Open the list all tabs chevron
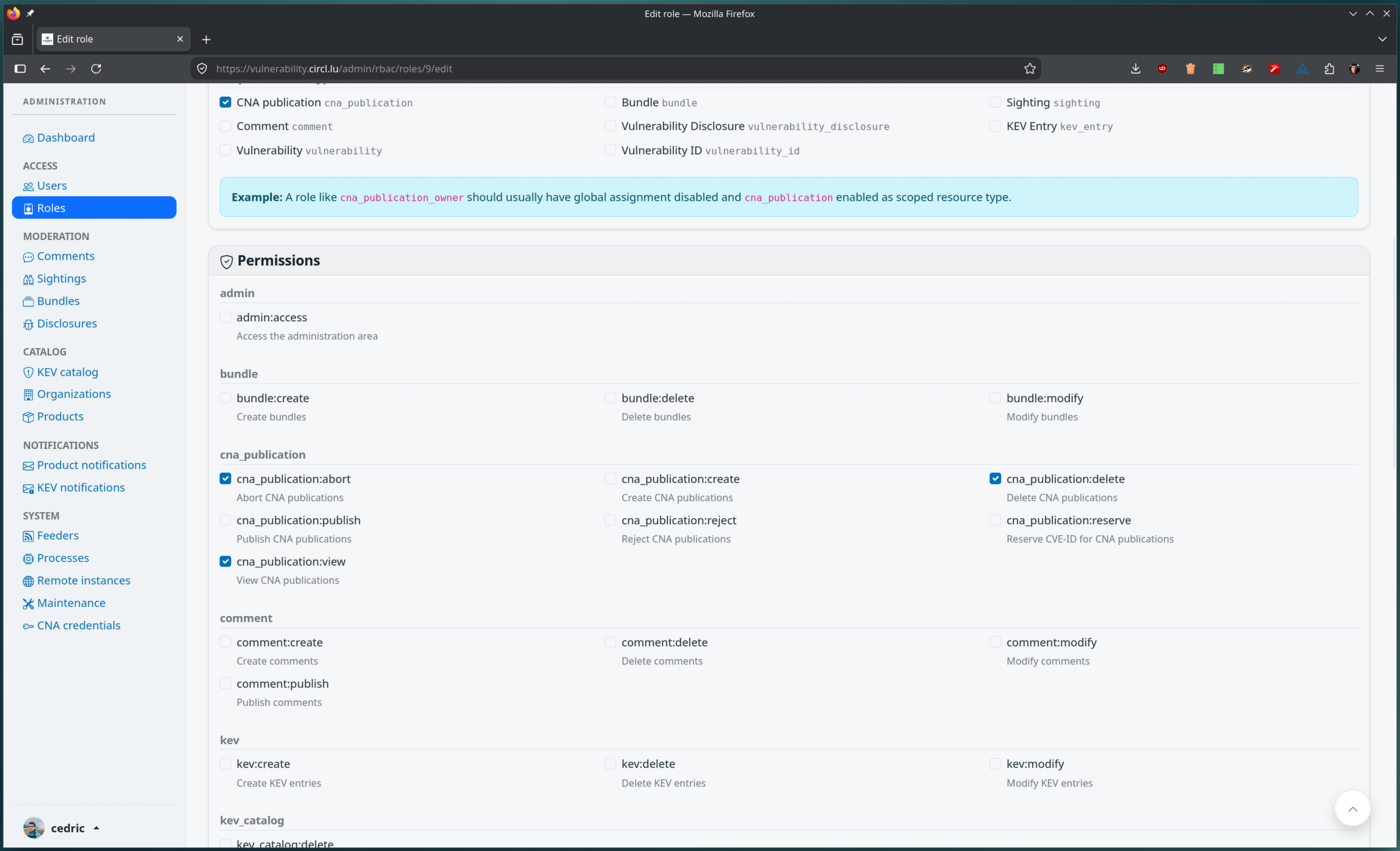 click(1382, 39)
